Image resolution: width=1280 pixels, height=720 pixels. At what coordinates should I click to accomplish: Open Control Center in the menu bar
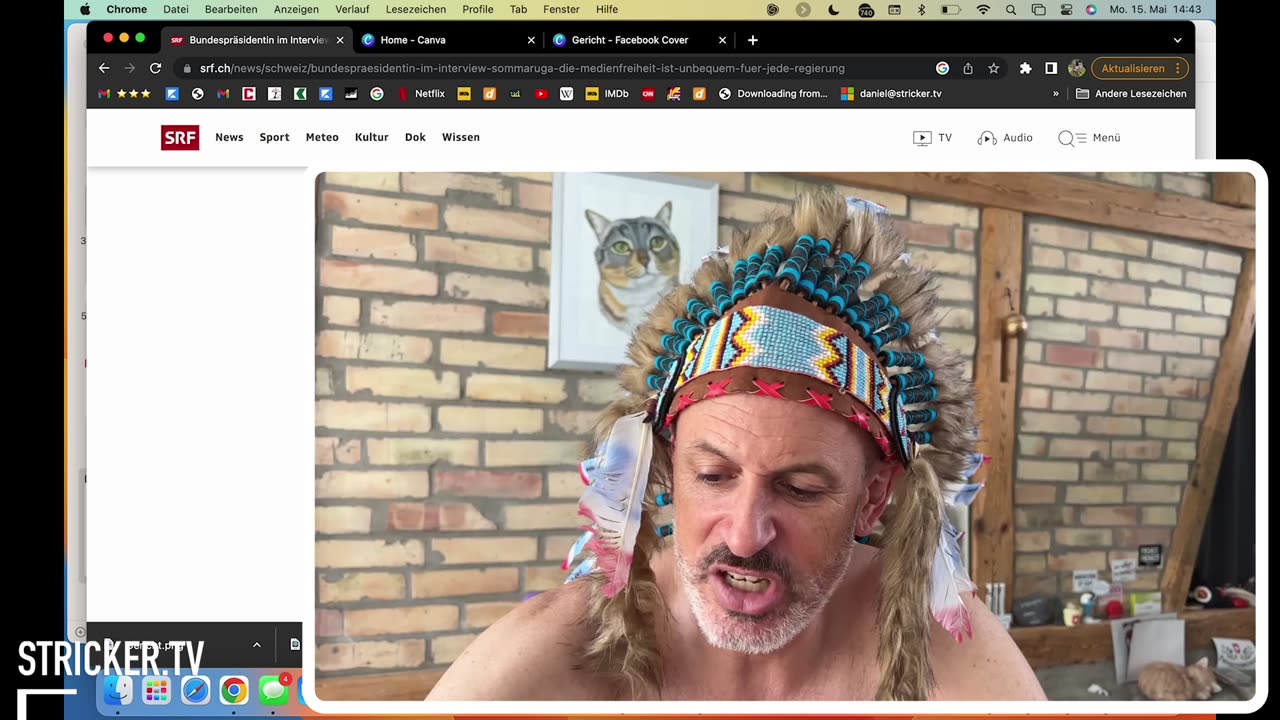[1066, 10]
